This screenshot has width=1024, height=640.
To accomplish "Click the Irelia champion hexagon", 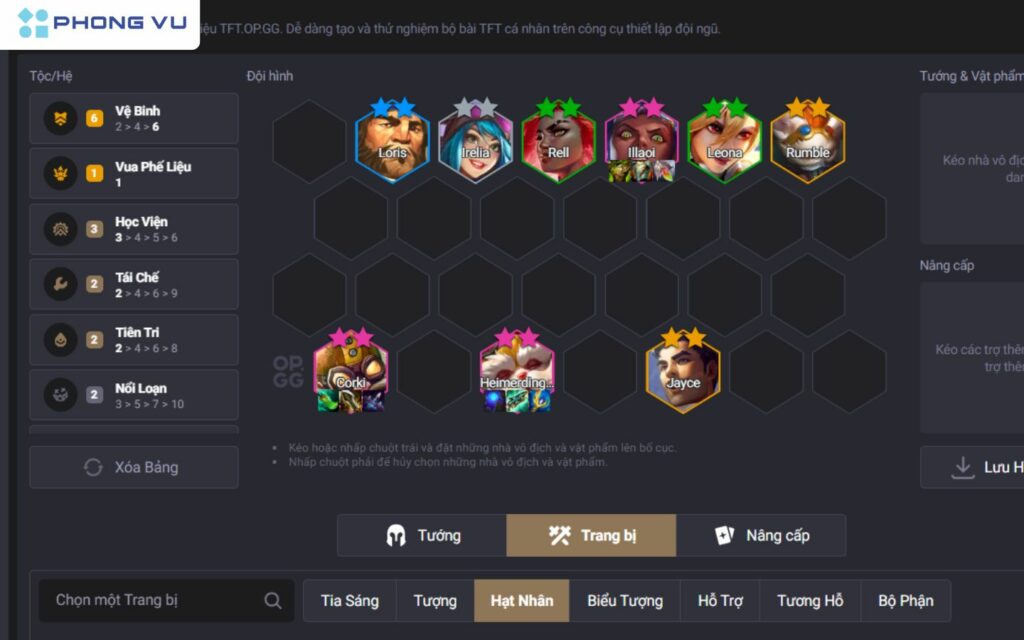I will pyautogui.click(x=475, y=141).
